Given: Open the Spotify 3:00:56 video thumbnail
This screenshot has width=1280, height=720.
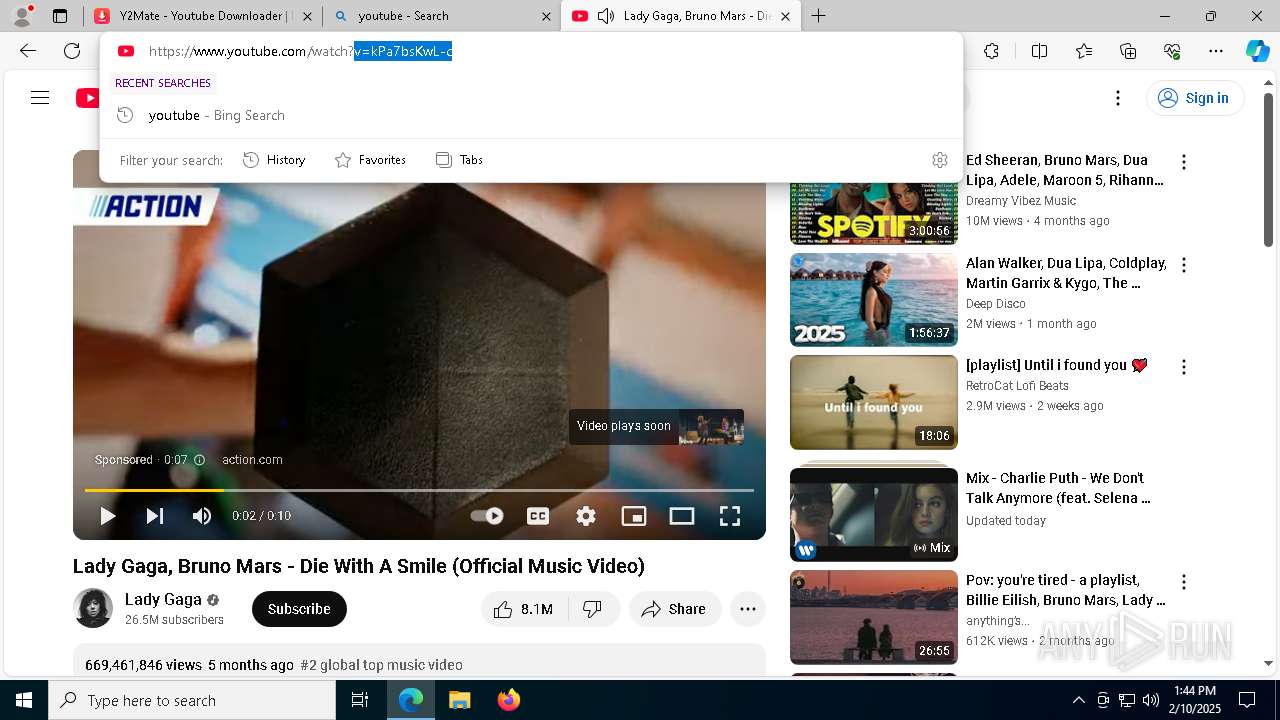Looking at the screenshot, I should 874,213.
